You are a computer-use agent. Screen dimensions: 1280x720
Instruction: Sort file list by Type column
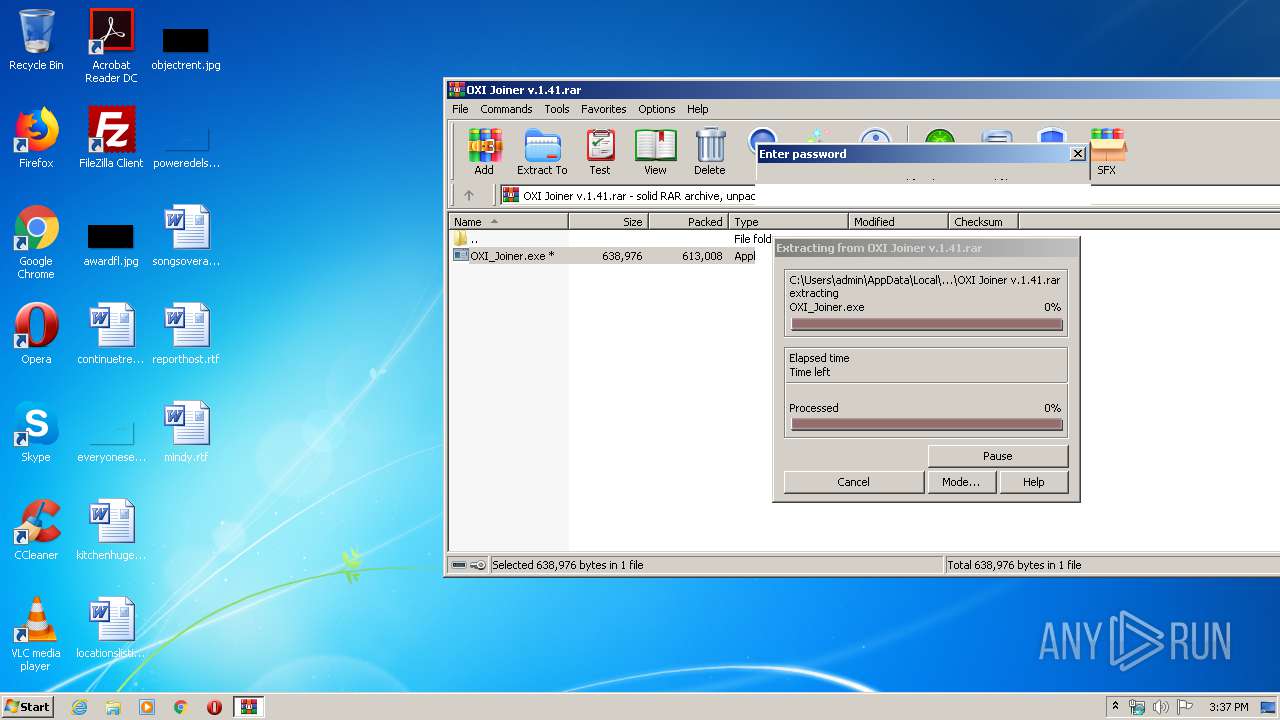pyautogui.click(x=789, y=222)
